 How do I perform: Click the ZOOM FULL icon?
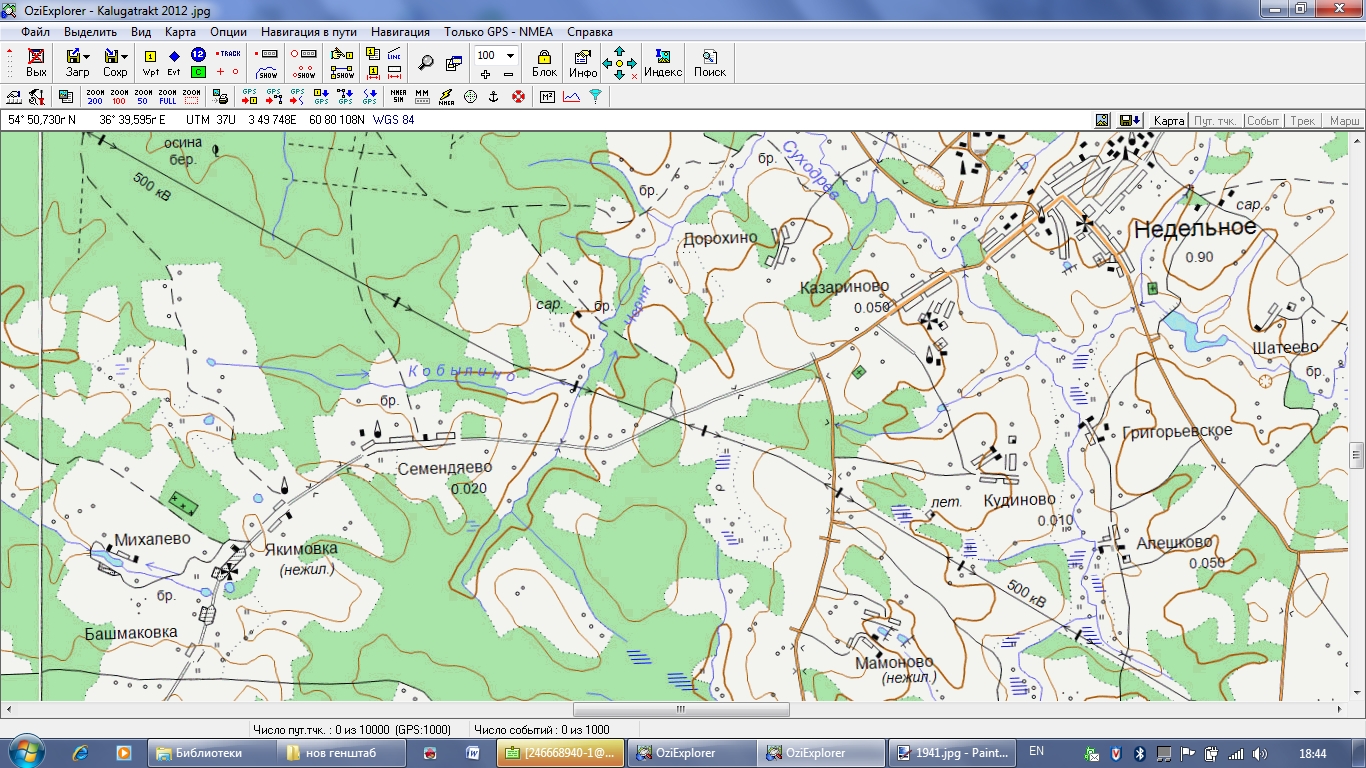[167, 97]
